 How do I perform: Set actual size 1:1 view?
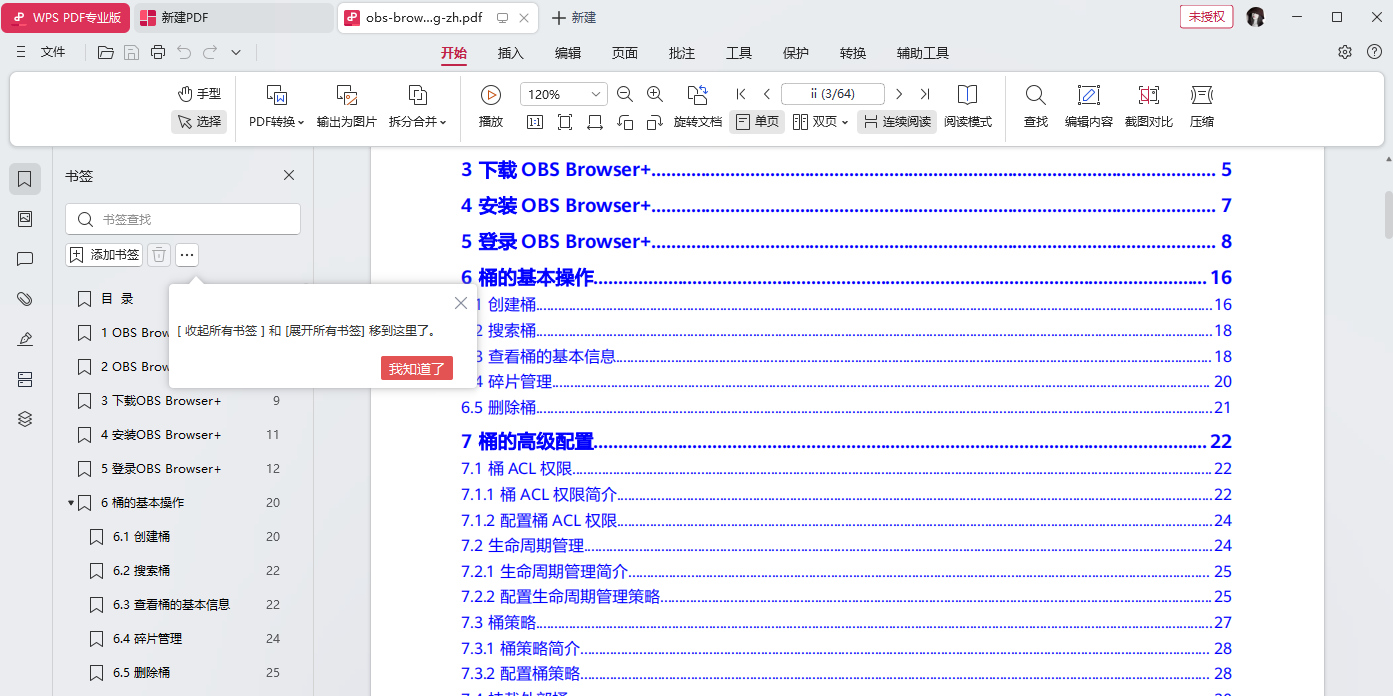[x=535, y=122]
